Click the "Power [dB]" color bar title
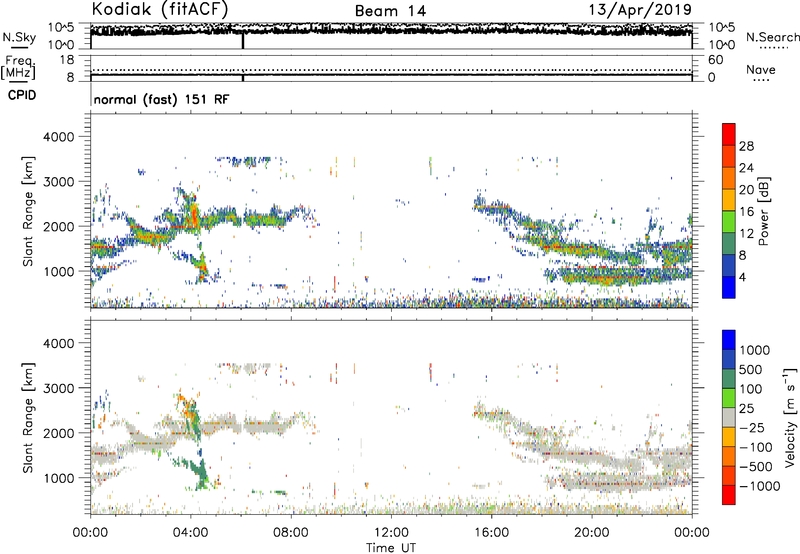The width and height of the screenshot is (800, 554). 763,211
